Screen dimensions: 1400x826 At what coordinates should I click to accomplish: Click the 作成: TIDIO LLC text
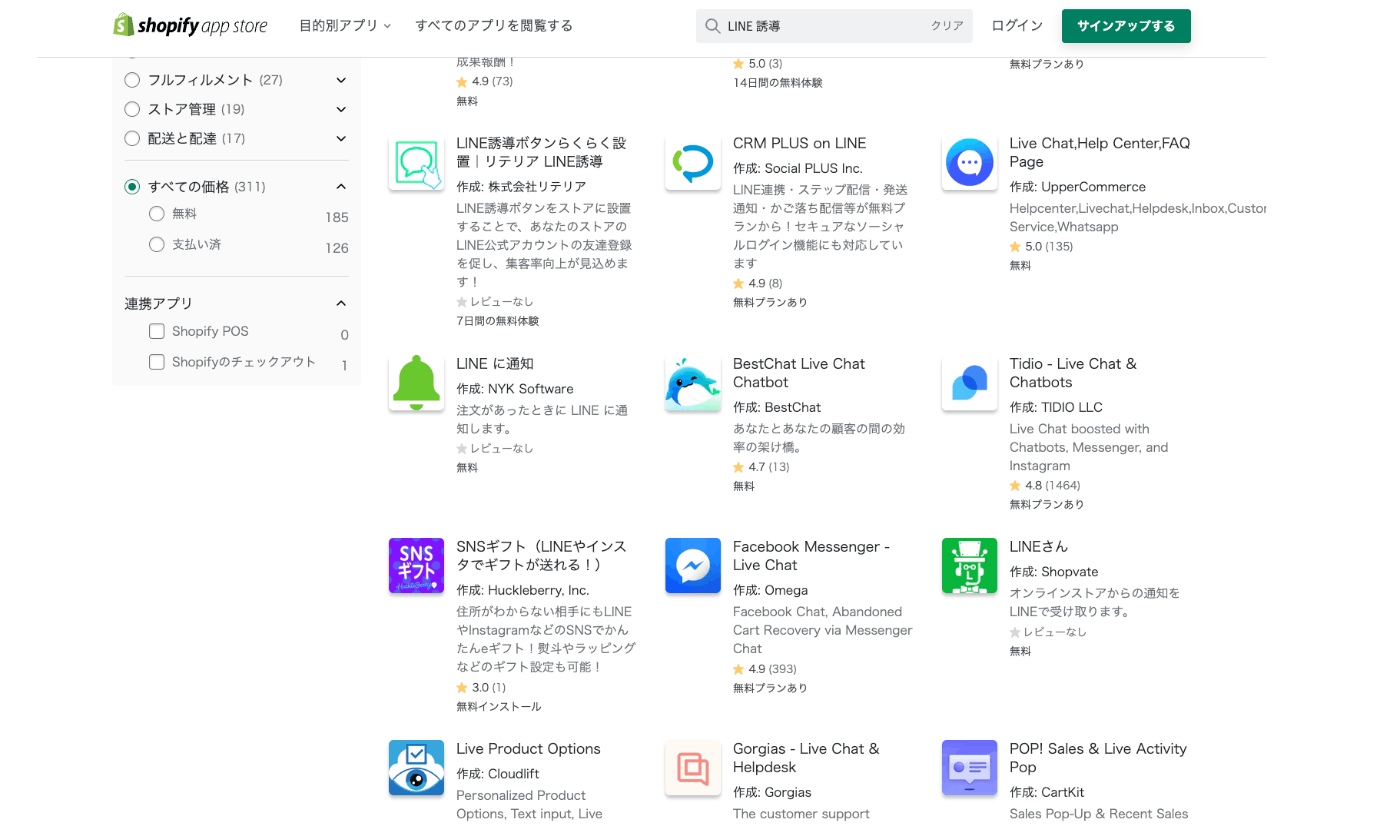1056,407
